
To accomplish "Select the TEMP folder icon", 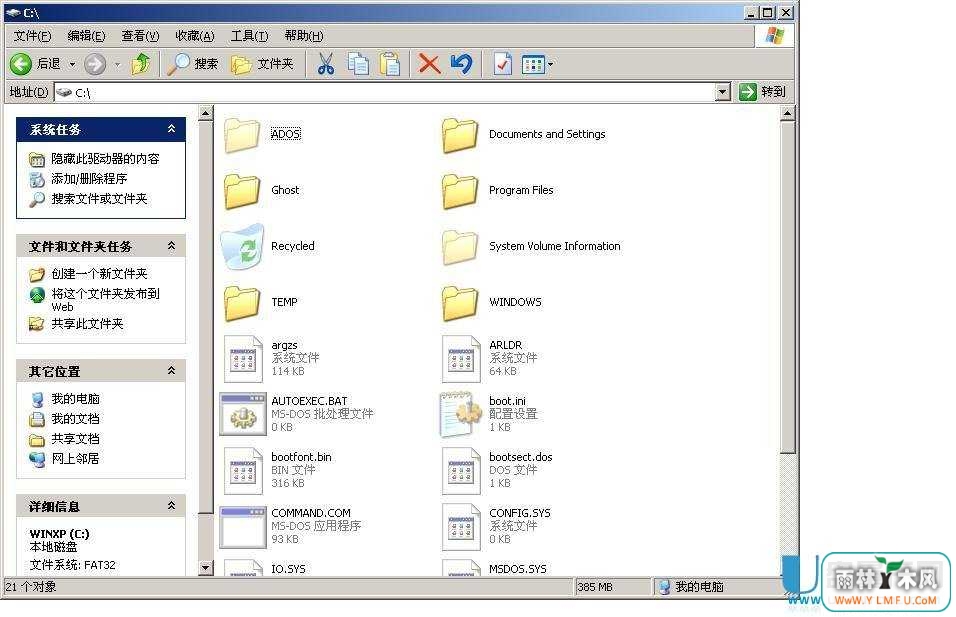I will tap(241, 303).
